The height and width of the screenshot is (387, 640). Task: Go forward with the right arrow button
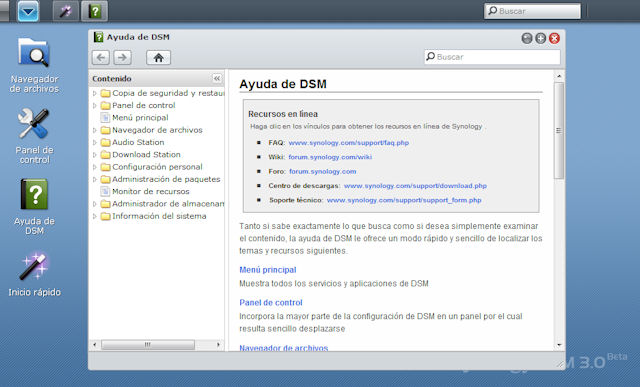point(122,57)
